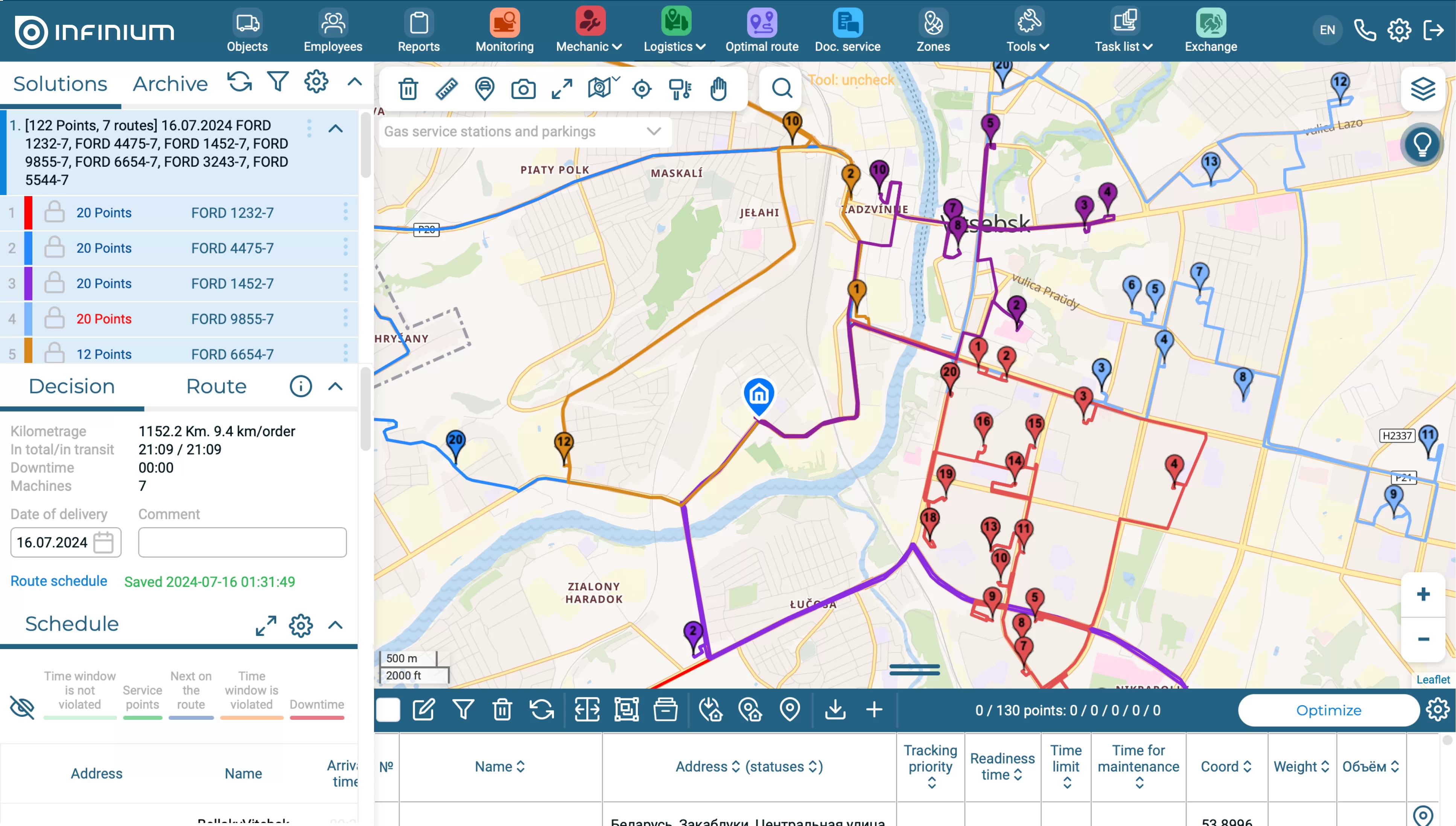Center map on location with crosshair tool
This screenshot has width=1456, height=826.
641,88
